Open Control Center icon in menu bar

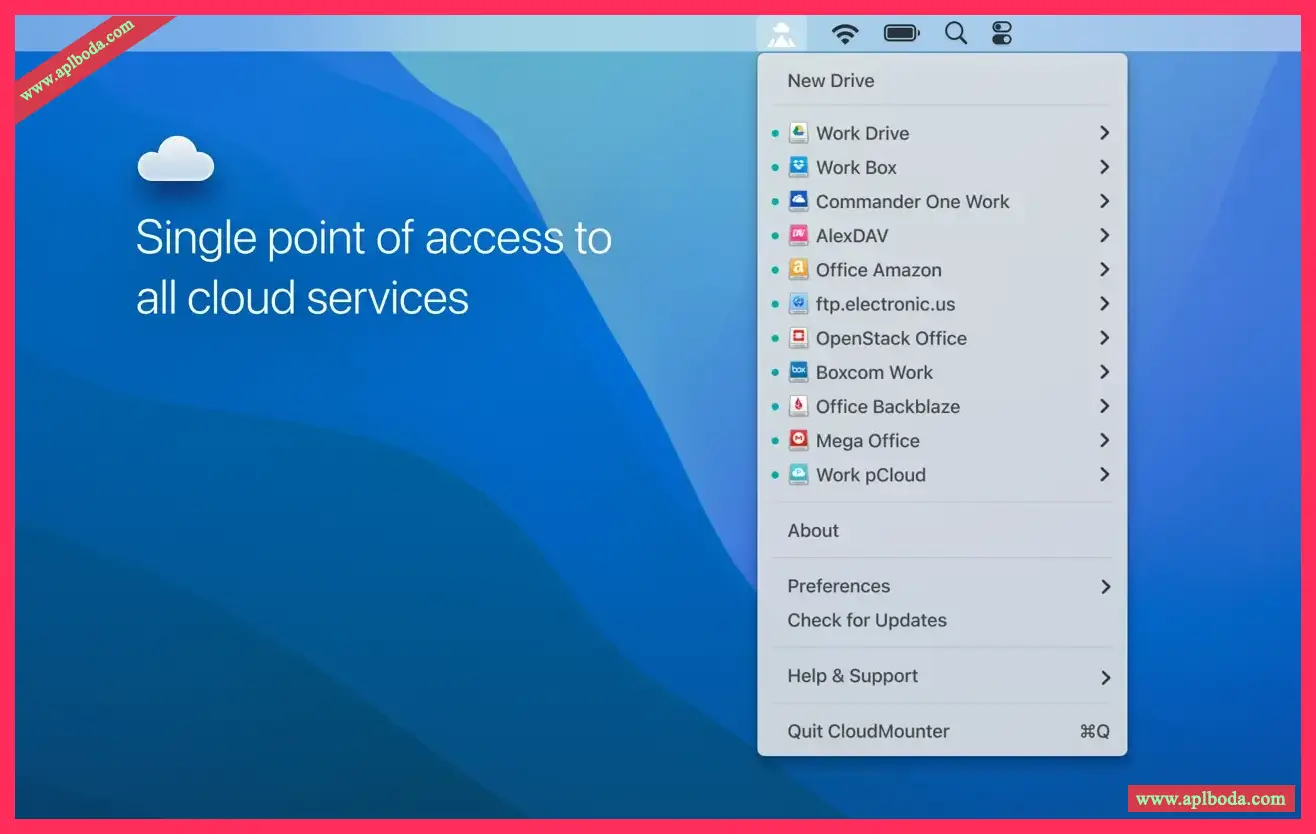click(x=1002, y=34)
